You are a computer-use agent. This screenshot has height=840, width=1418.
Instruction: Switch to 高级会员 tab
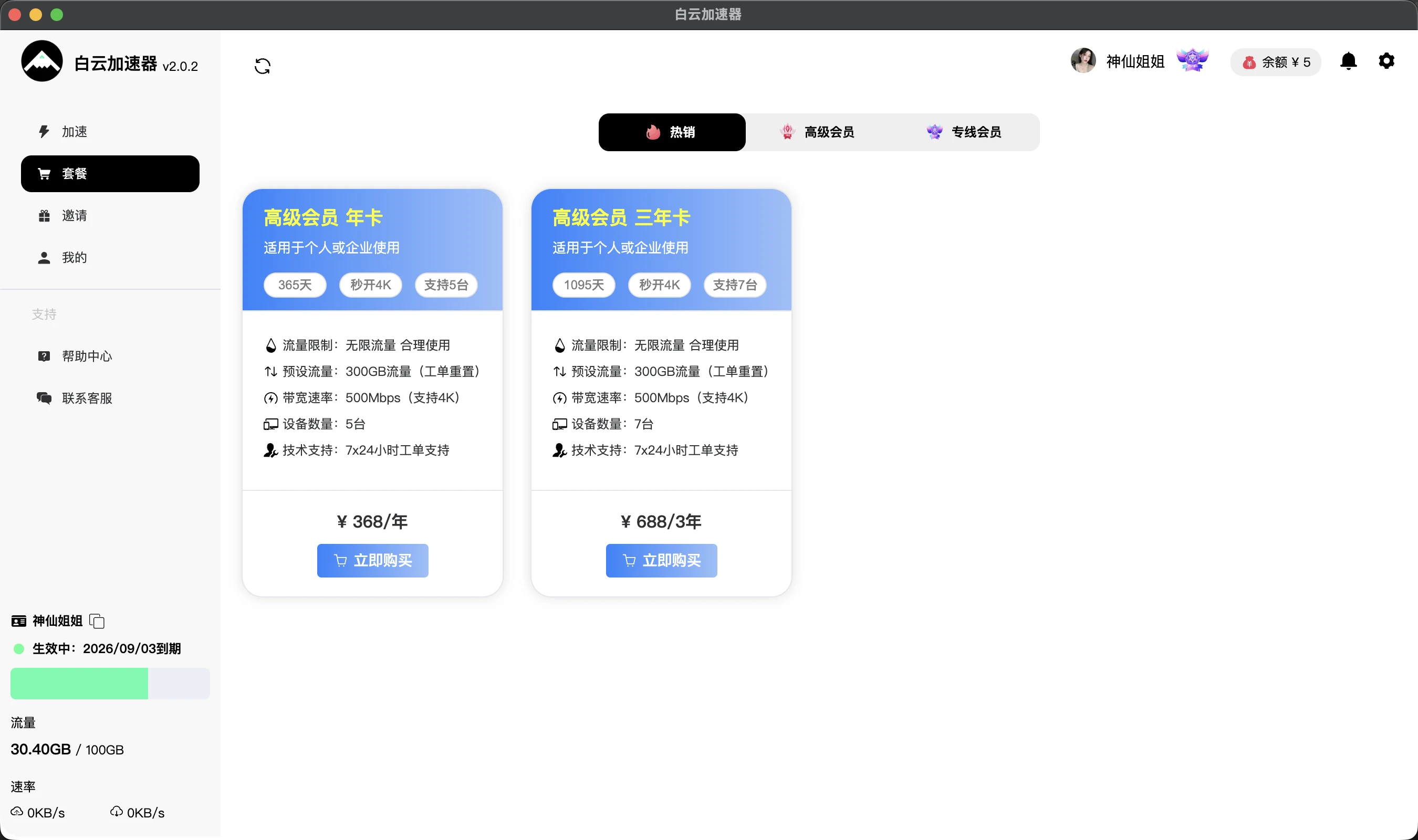point(819,132)
